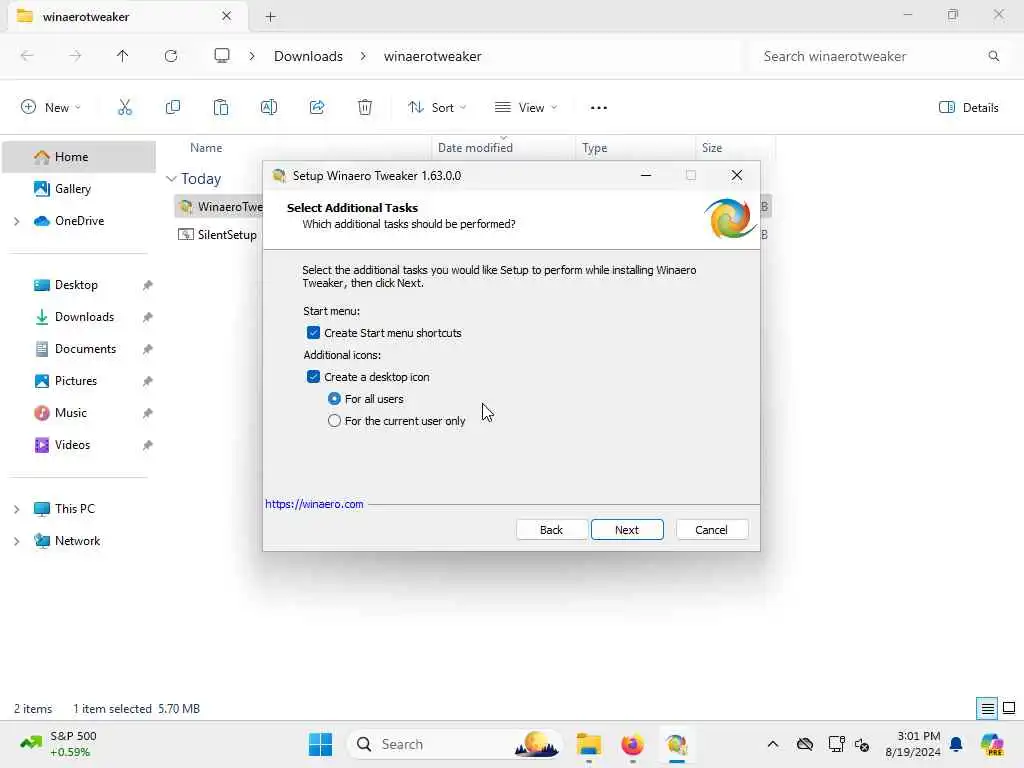Open the Sort dropdown menu
This screenshot has width=1024, height=768.
(437, 108)
